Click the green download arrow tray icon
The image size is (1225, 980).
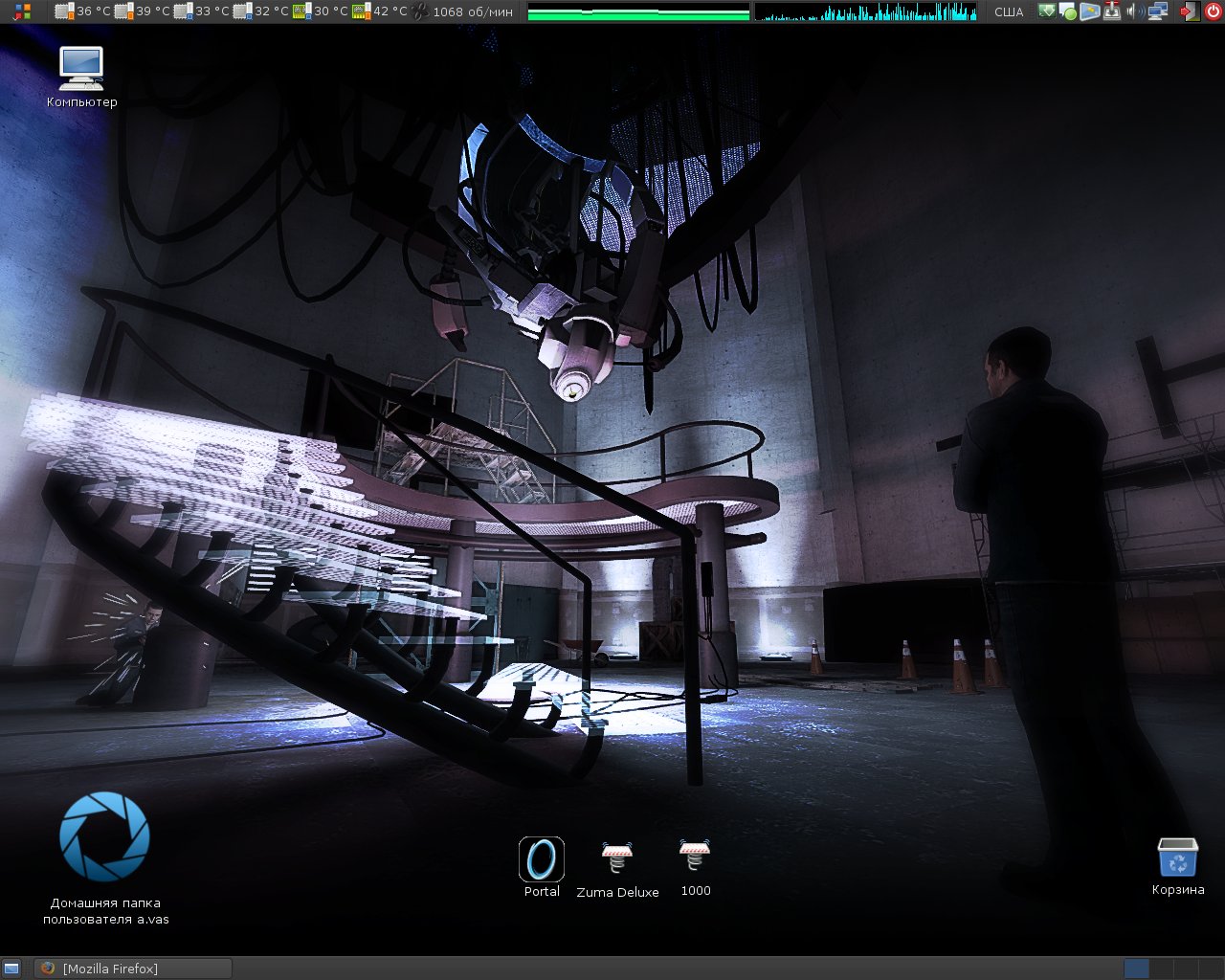1047,11
